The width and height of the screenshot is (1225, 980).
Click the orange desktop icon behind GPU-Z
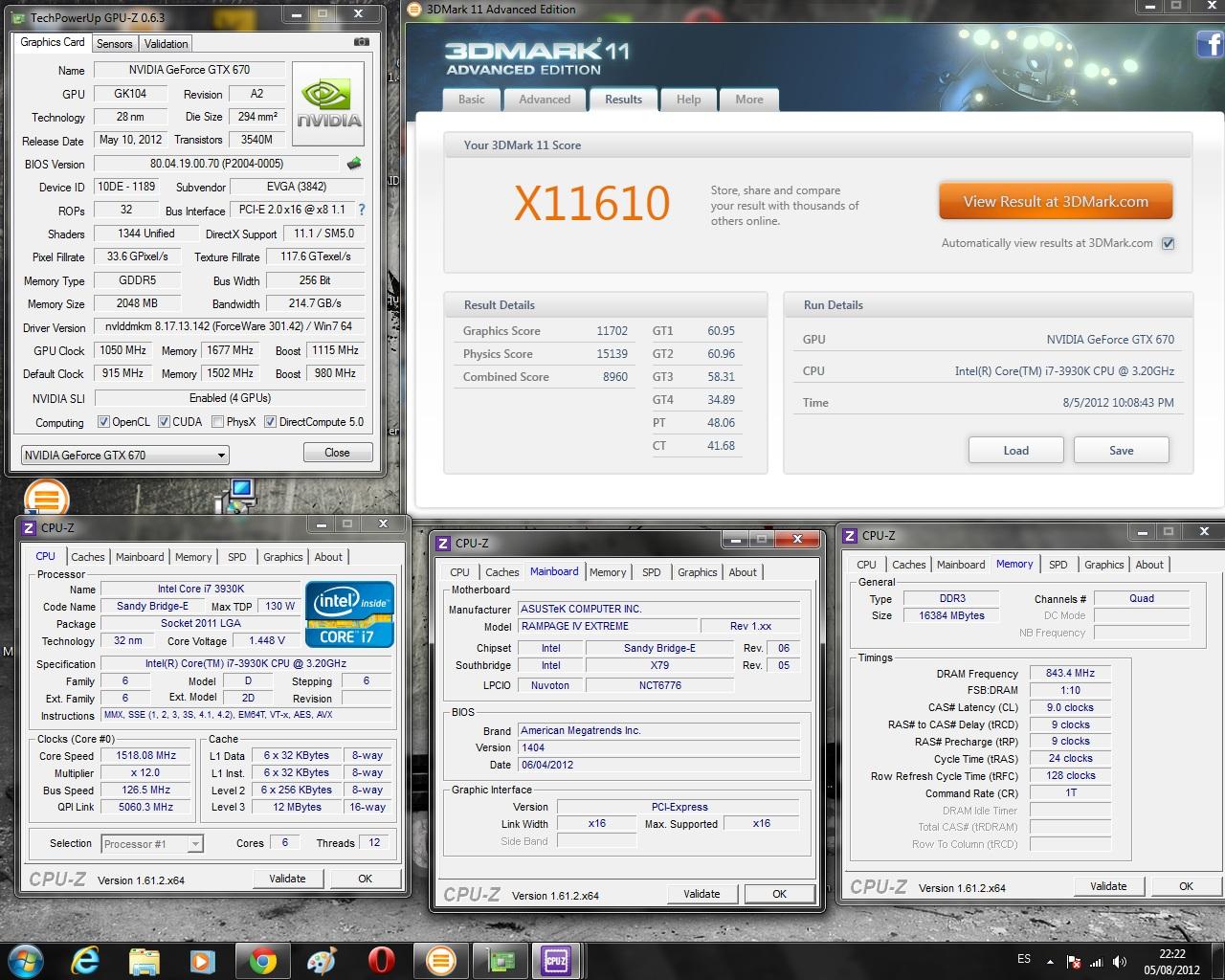pos(46,497)
